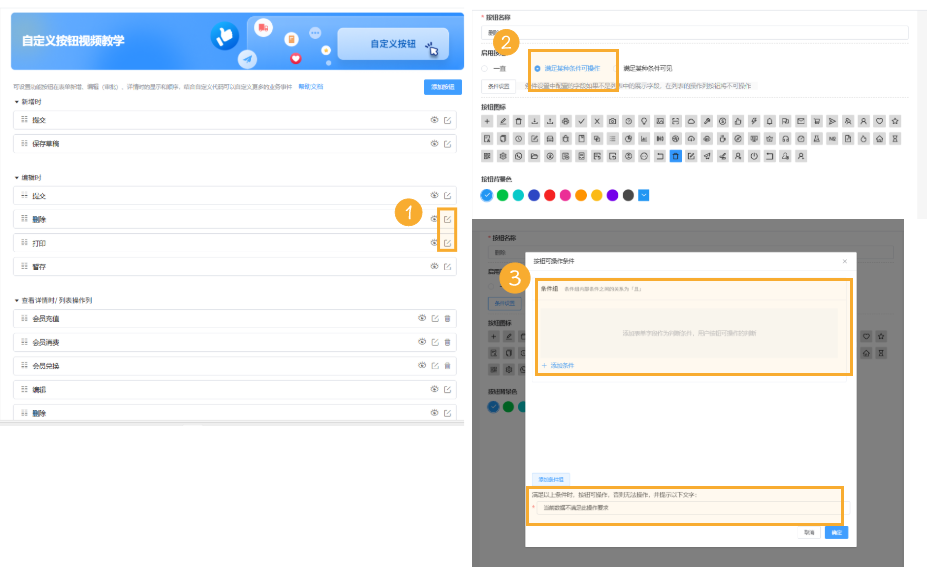Confirm the dialog with 确定
The height and width of the screenshot is (567, 927).
pos(837,533)
